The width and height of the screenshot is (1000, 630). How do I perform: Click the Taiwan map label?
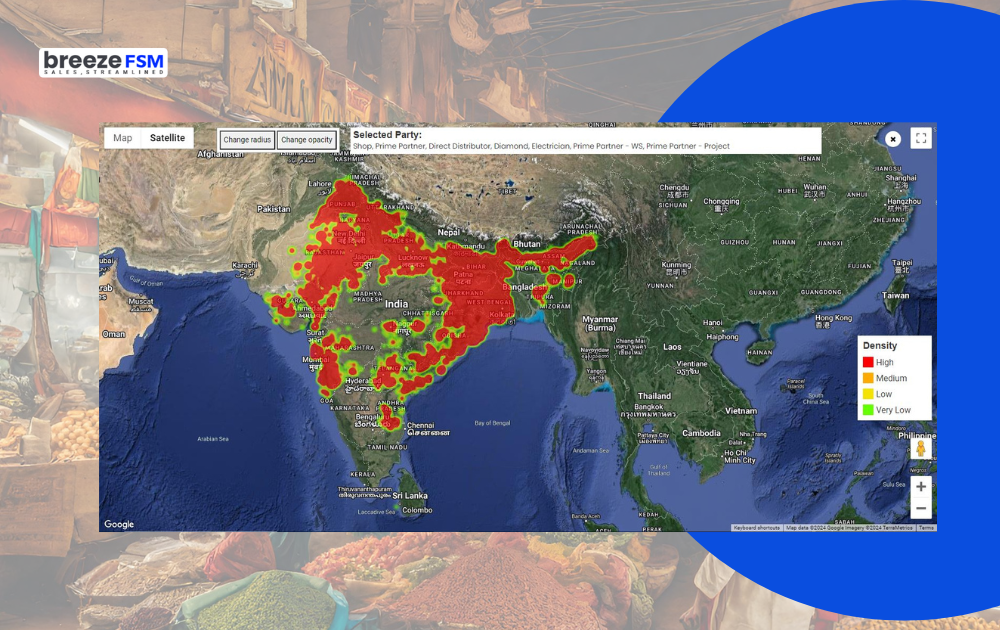[x=895, y=295]
